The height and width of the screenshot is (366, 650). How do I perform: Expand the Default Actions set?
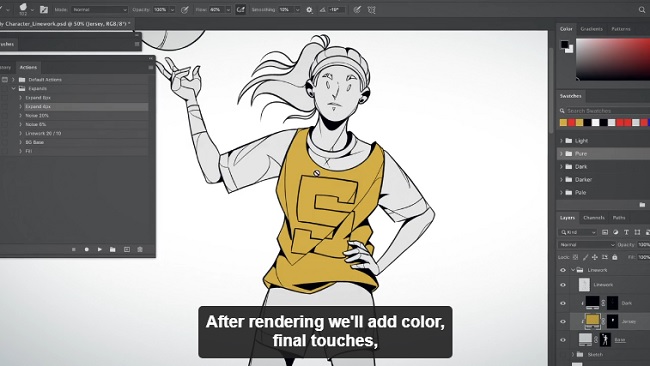point(13,80)
